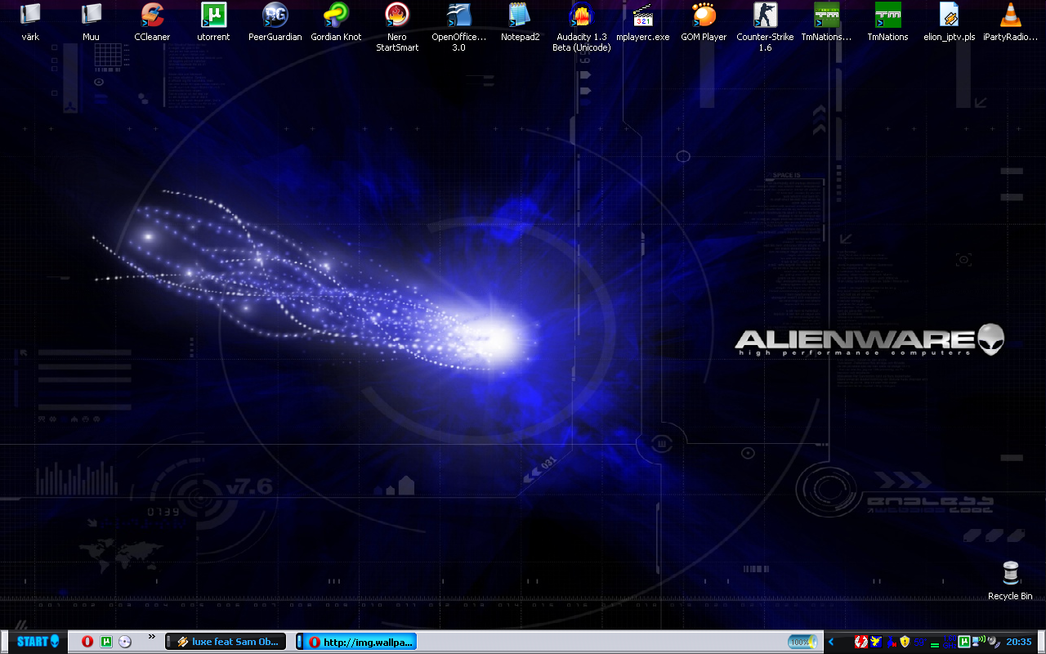Launch uTorrent from the quick launch bar
Screen dimensions: 1046x654
[x=106, y=642]
